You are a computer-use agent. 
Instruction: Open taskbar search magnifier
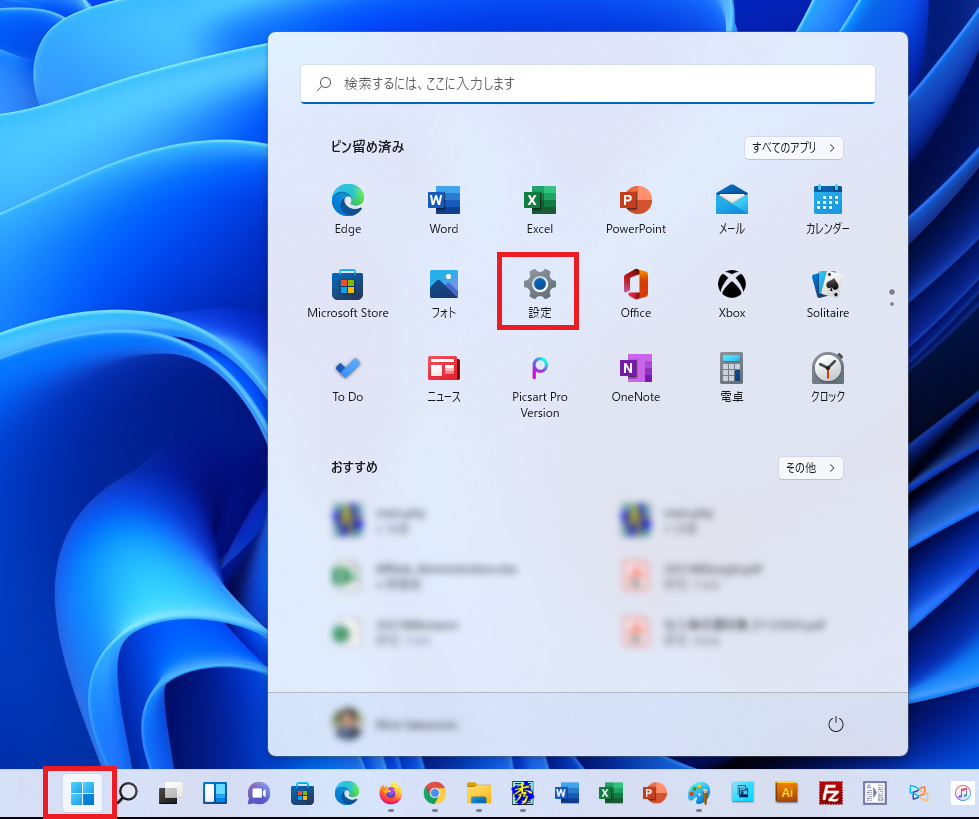pos(128,793)
